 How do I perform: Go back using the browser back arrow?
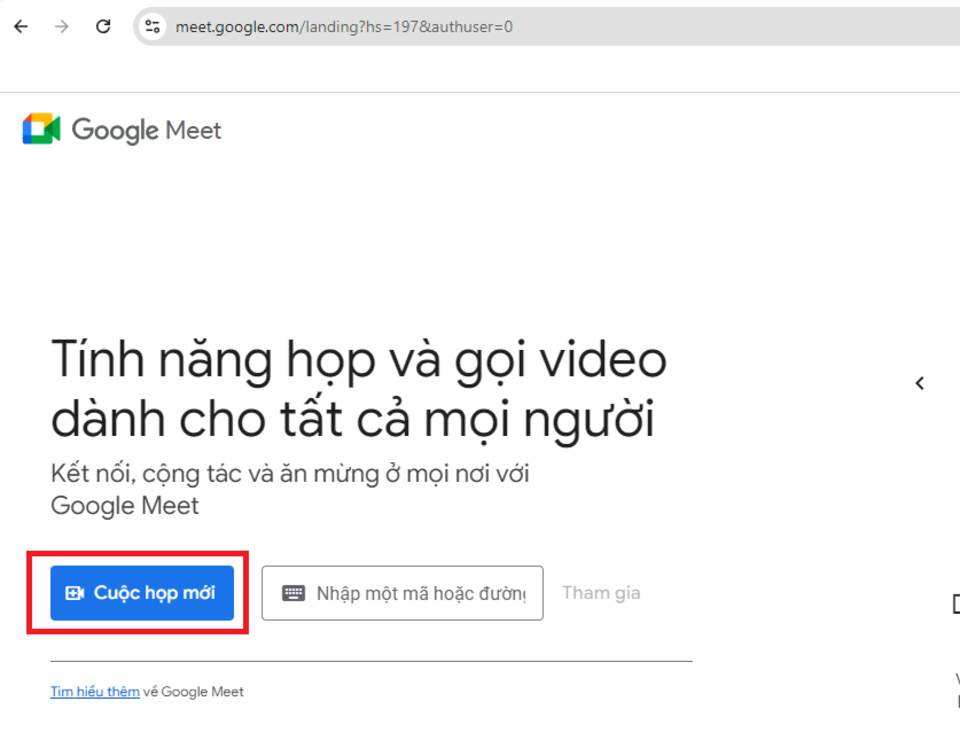pyautogui.click(x=21, y=27)
